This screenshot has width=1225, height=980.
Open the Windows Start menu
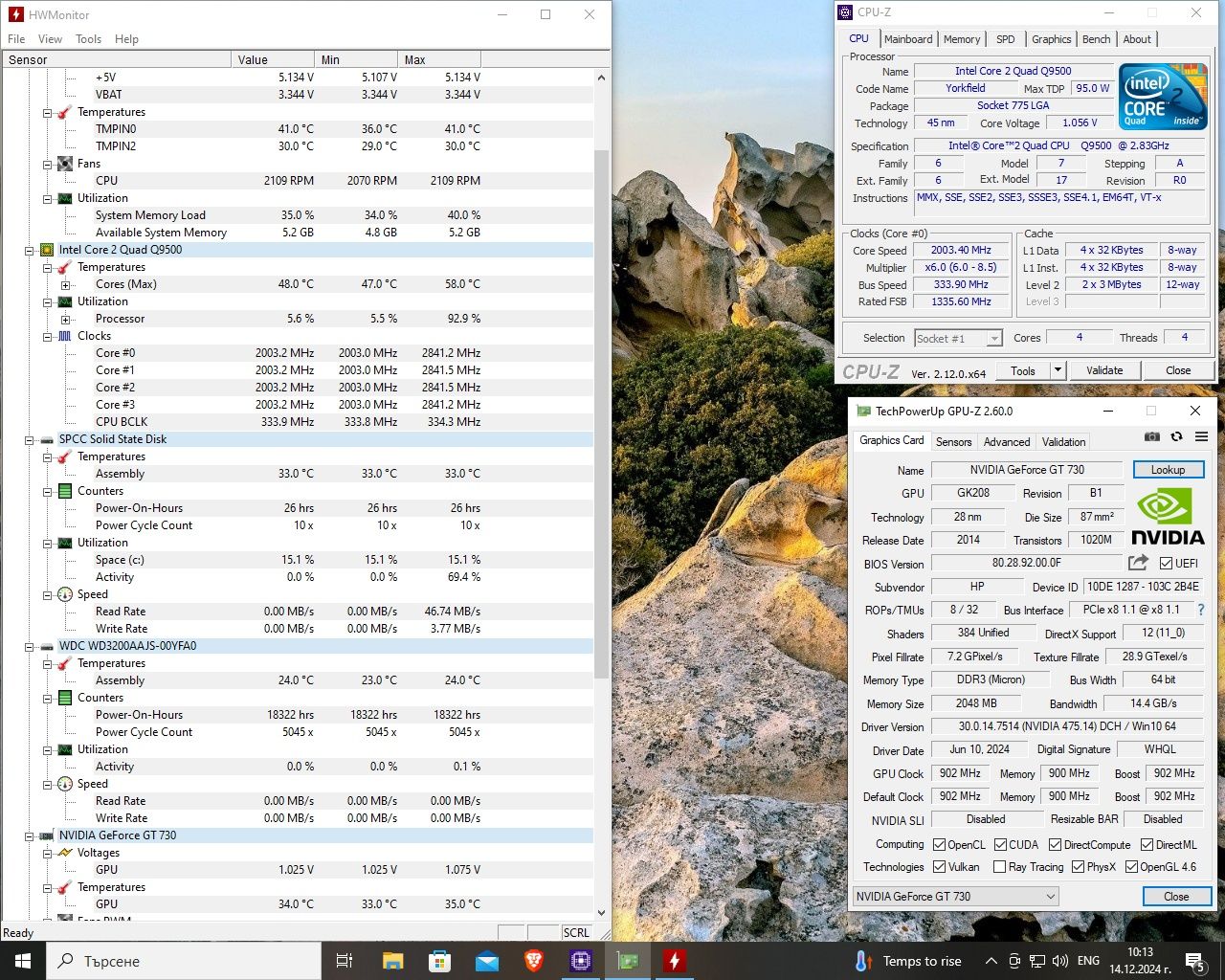click(23, 961)
